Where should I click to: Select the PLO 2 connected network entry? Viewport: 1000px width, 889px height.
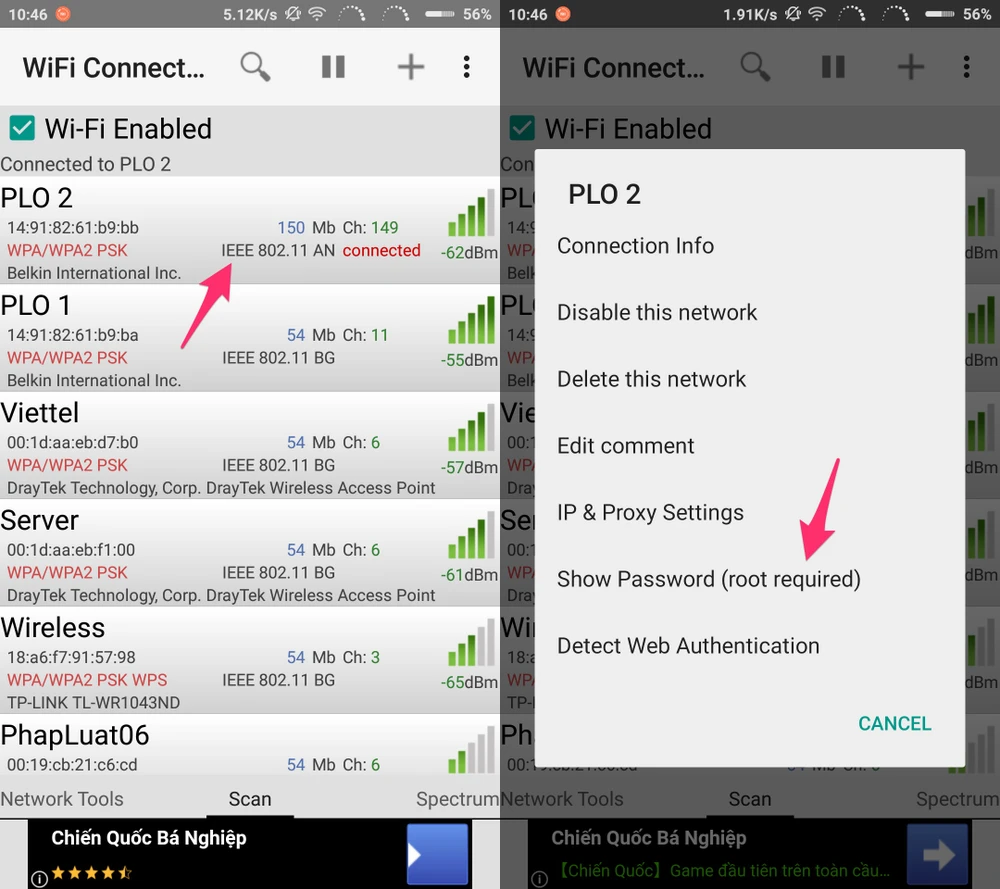coord(249,231)
